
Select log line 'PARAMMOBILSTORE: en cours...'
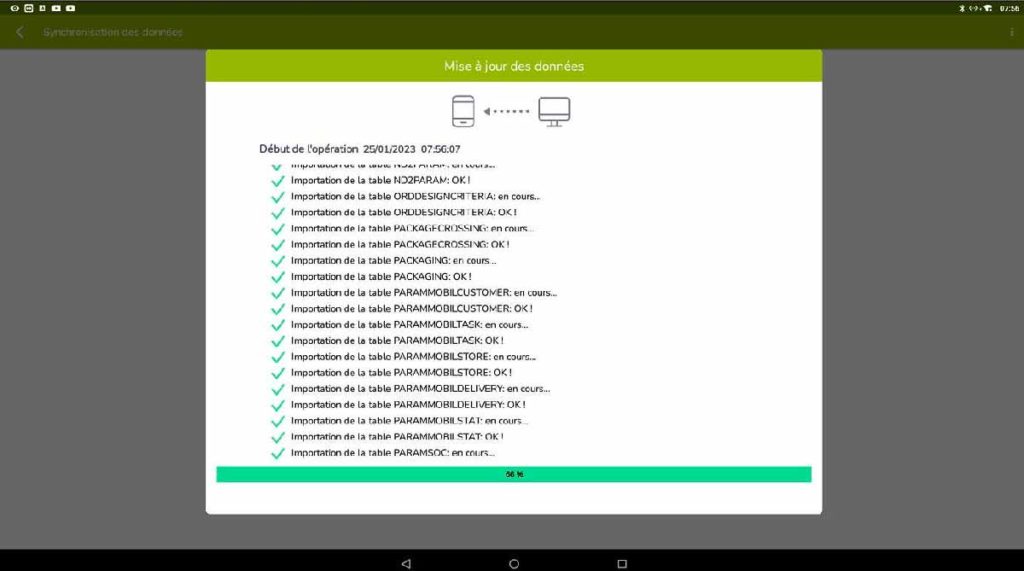413,356
